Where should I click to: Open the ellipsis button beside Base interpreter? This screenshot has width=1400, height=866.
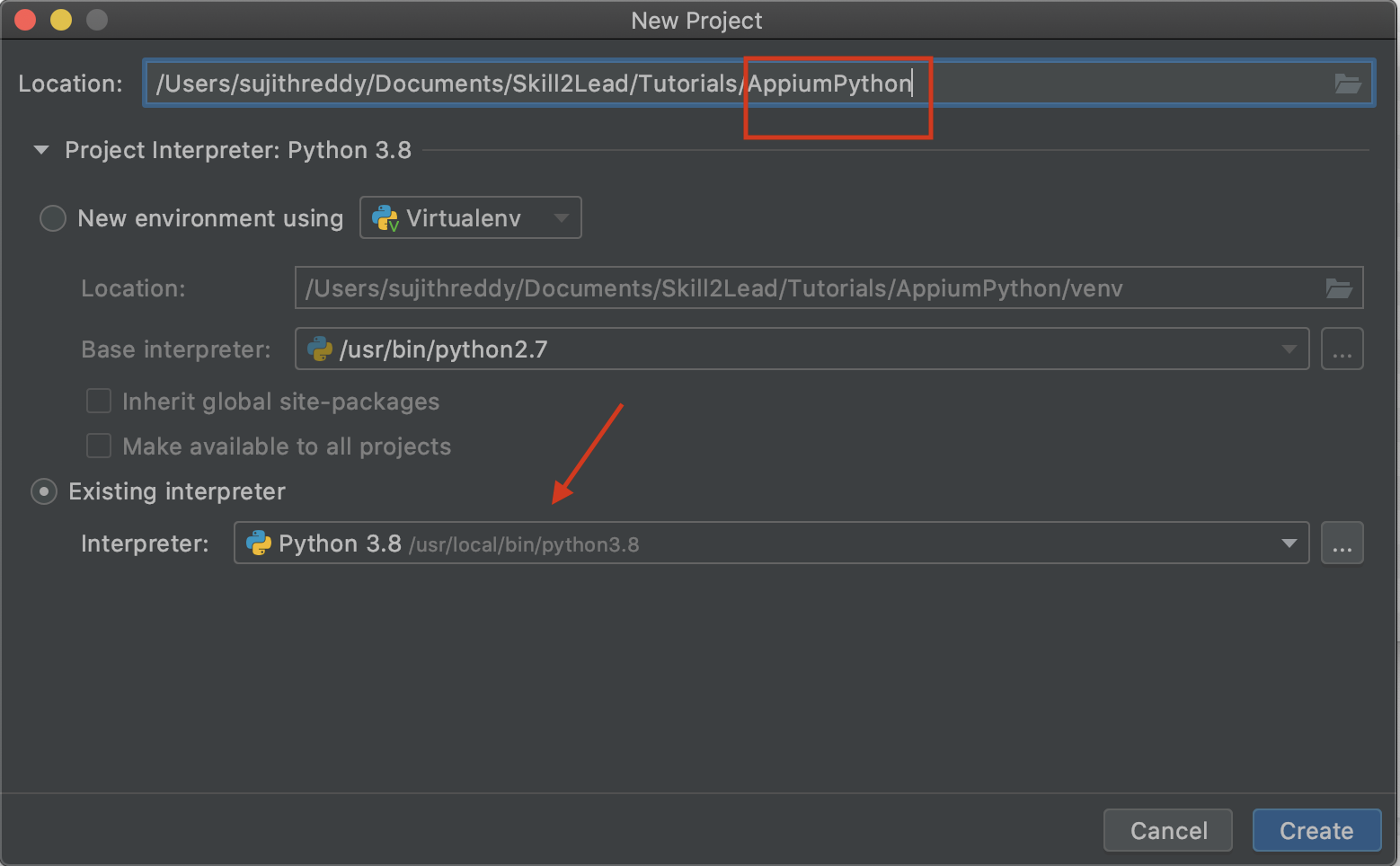click(1342, 349)
